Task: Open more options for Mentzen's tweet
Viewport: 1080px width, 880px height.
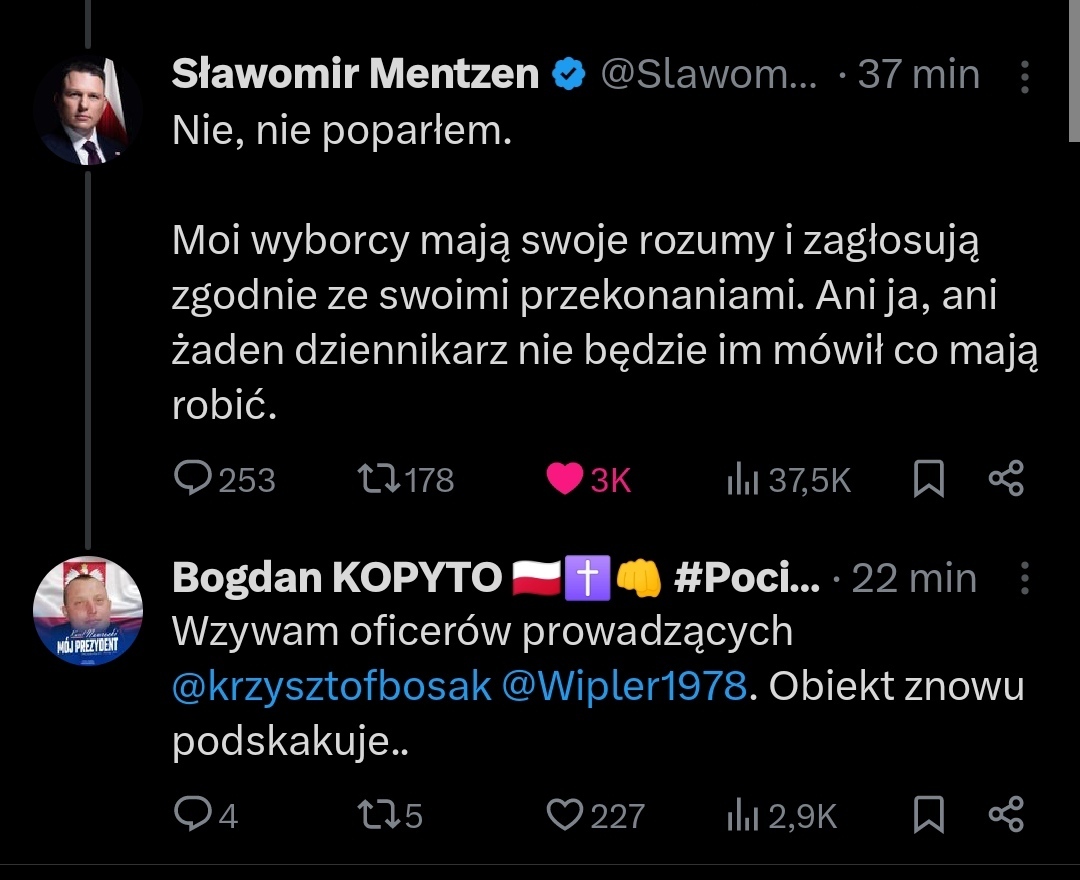Action: point(1024,76)
